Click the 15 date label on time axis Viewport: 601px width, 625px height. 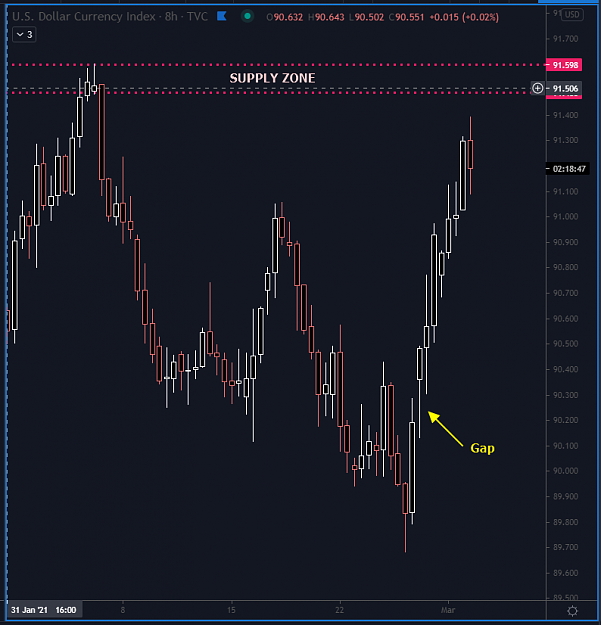231,610
